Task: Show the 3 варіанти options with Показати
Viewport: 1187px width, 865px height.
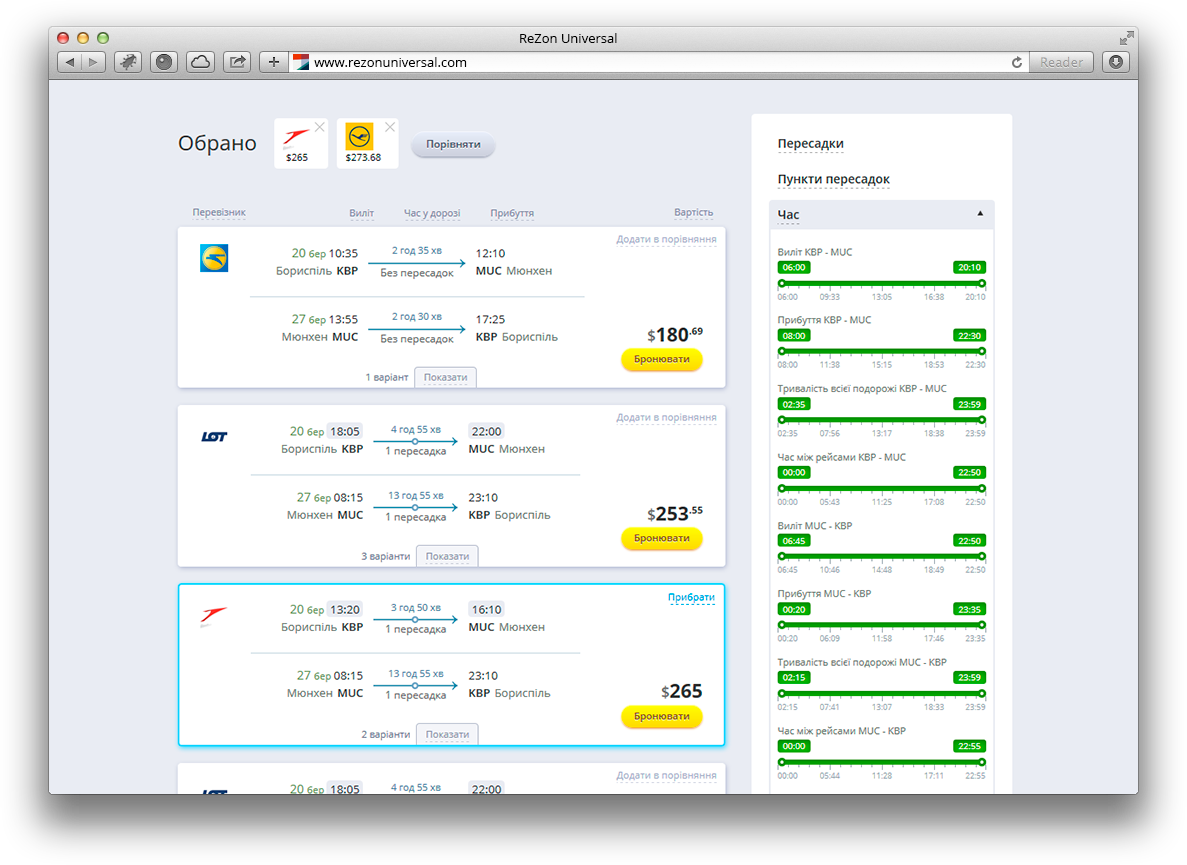Action: [447, 556]
